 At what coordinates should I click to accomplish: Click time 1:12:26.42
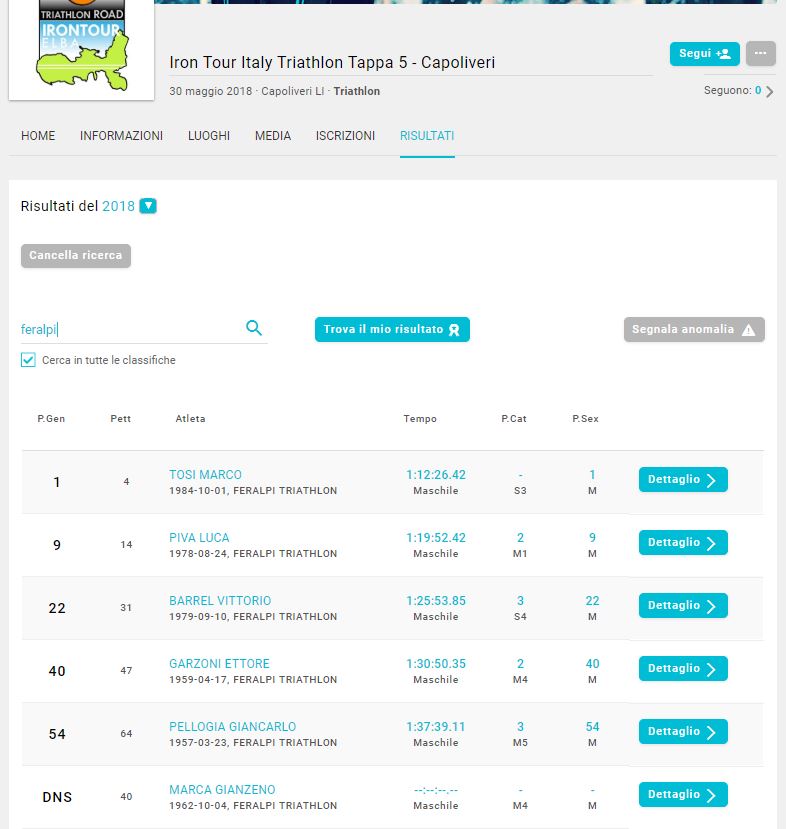[436, 475]
